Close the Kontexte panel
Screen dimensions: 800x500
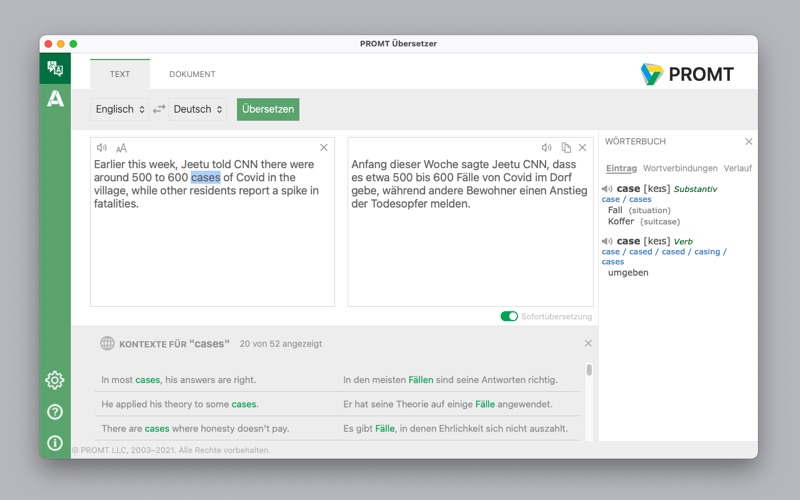pos(588,343)
